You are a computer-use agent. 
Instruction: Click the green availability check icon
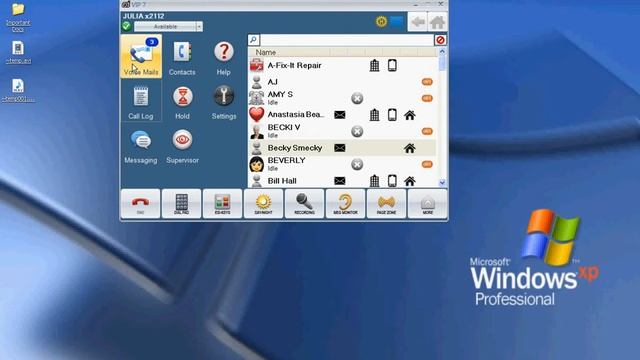click(x=127, y=26)
